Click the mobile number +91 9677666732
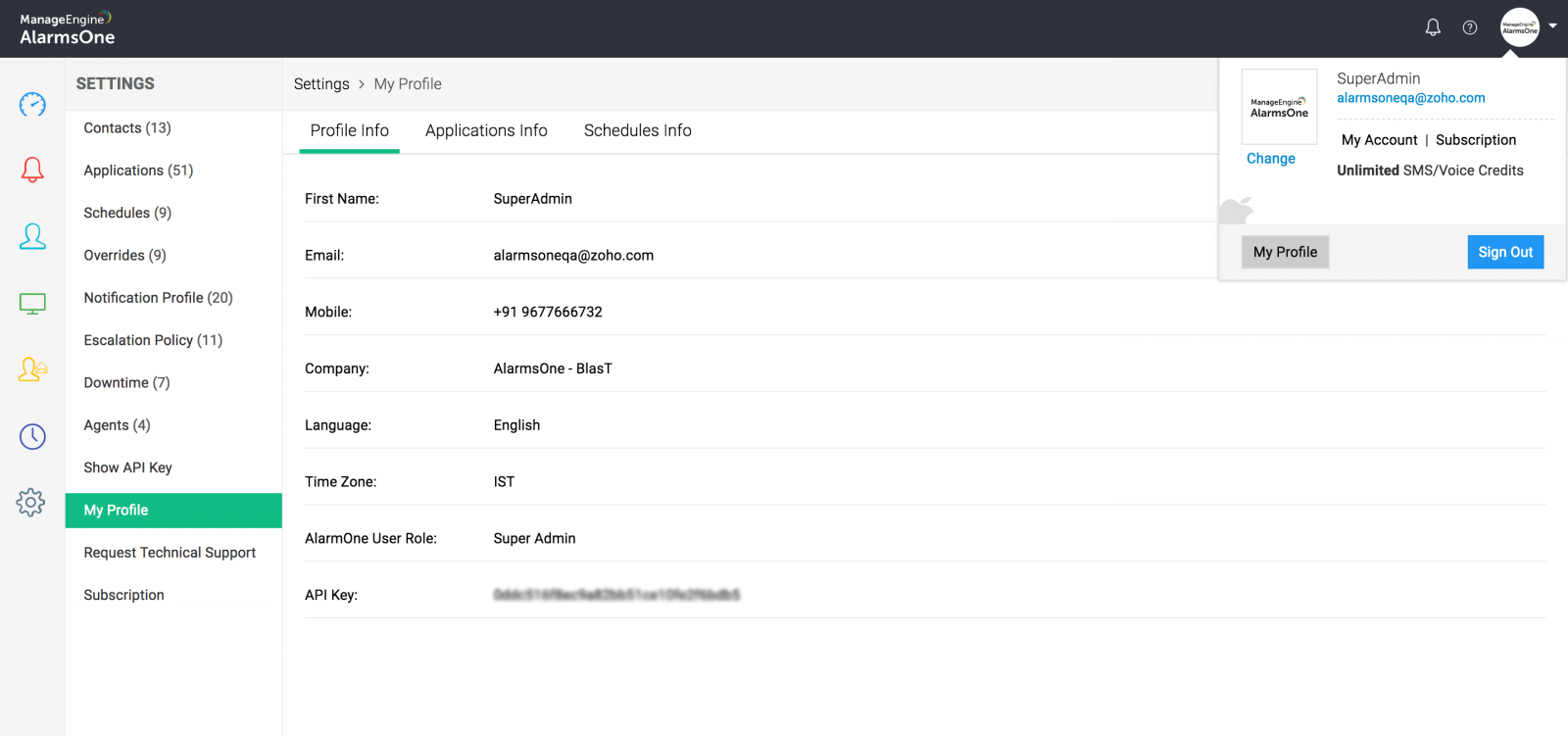This screenshot has width=1568, height=736. (x=548, y=312)
